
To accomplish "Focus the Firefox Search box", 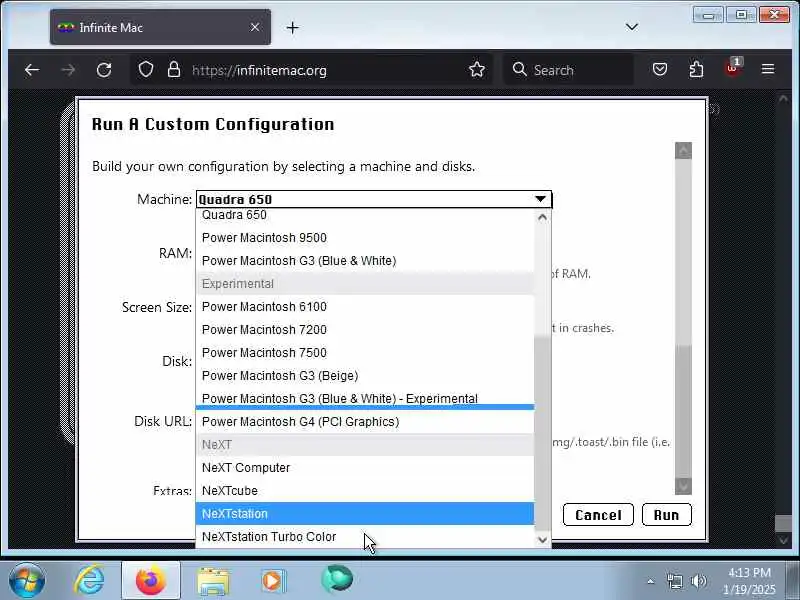I will 569,70.
